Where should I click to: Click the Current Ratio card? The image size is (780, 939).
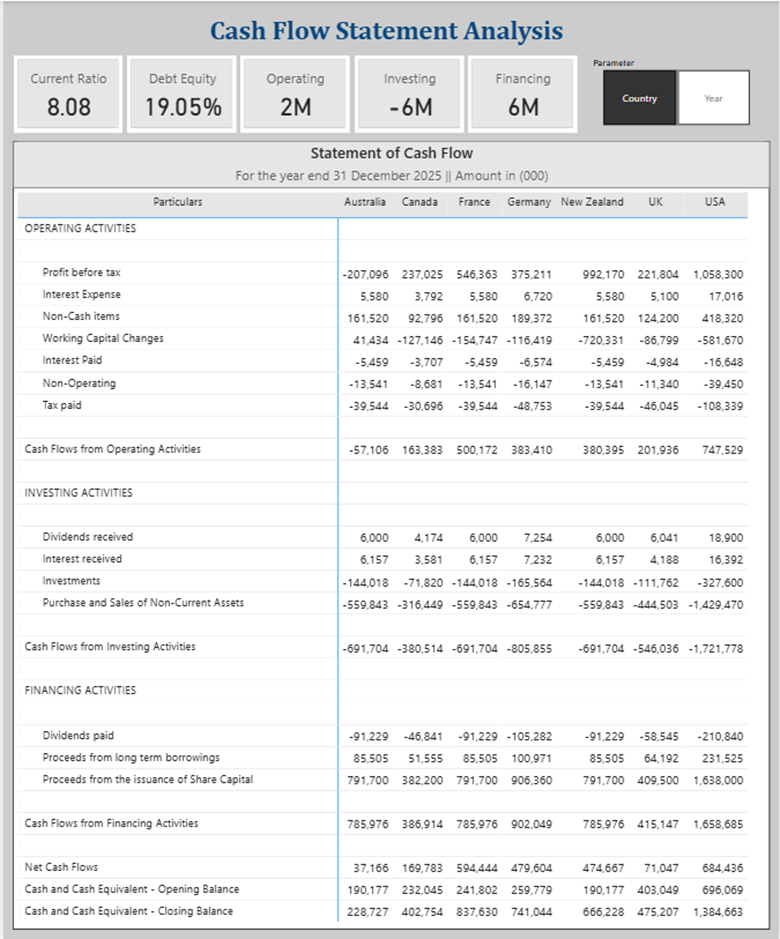tap(68, 94)
